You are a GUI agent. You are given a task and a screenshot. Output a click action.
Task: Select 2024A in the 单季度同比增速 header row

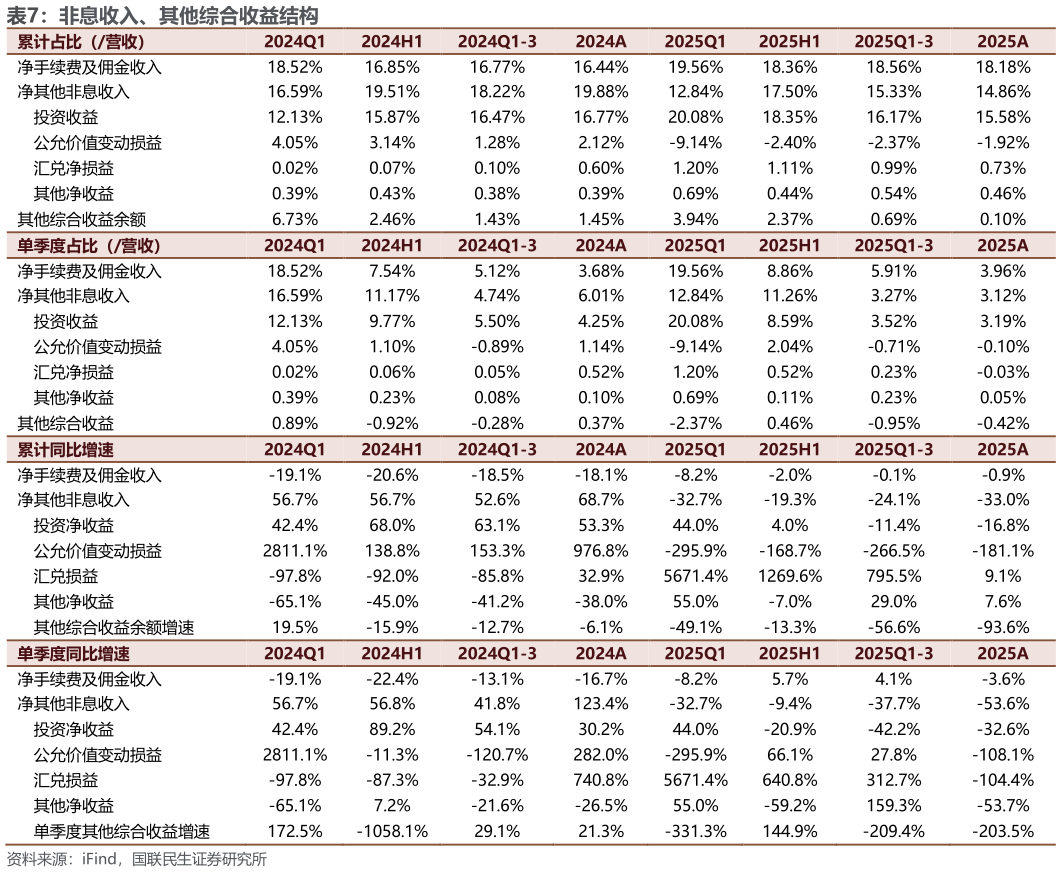point(600,654)
